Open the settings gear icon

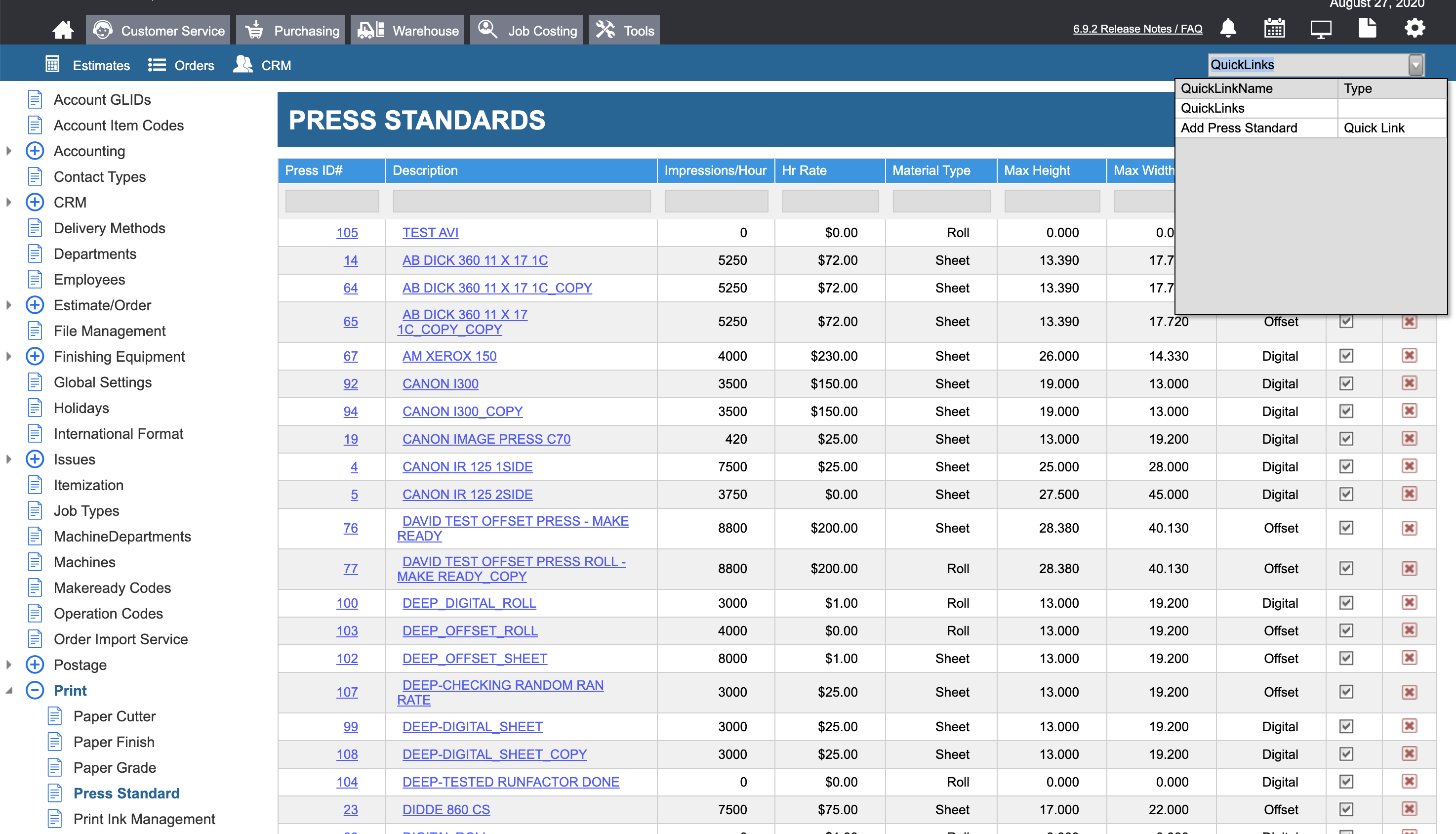pyautogui.click(x=1415, y=28)
